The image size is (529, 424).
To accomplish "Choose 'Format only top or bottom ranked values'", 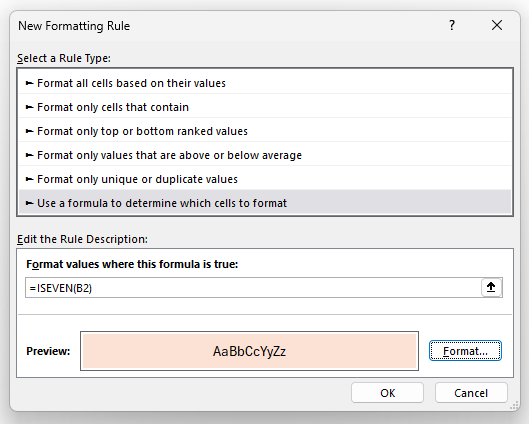I will pos(265,131).
